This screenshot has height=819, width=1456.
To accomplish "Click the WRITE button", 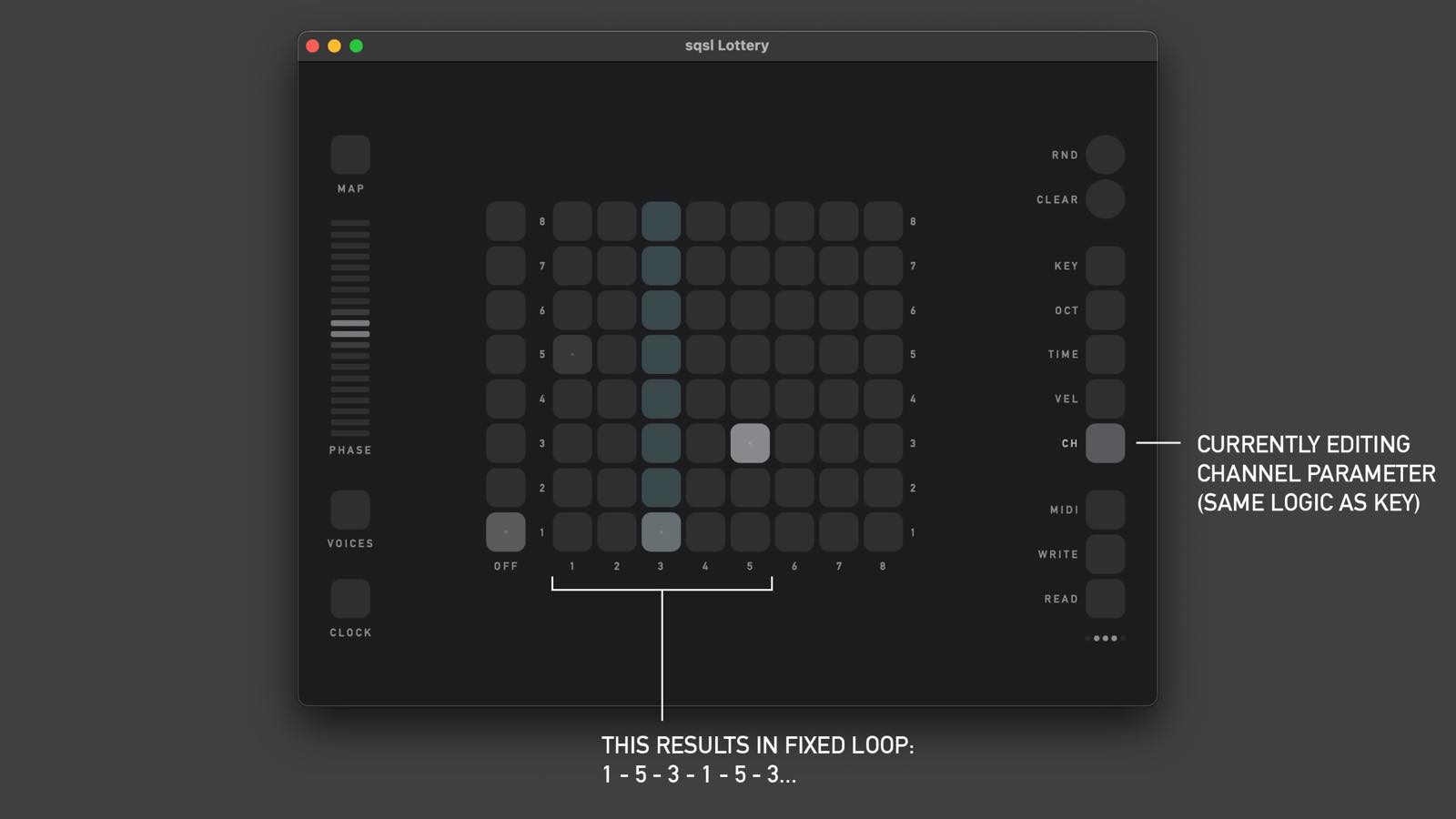I will tap(1105, 554).
